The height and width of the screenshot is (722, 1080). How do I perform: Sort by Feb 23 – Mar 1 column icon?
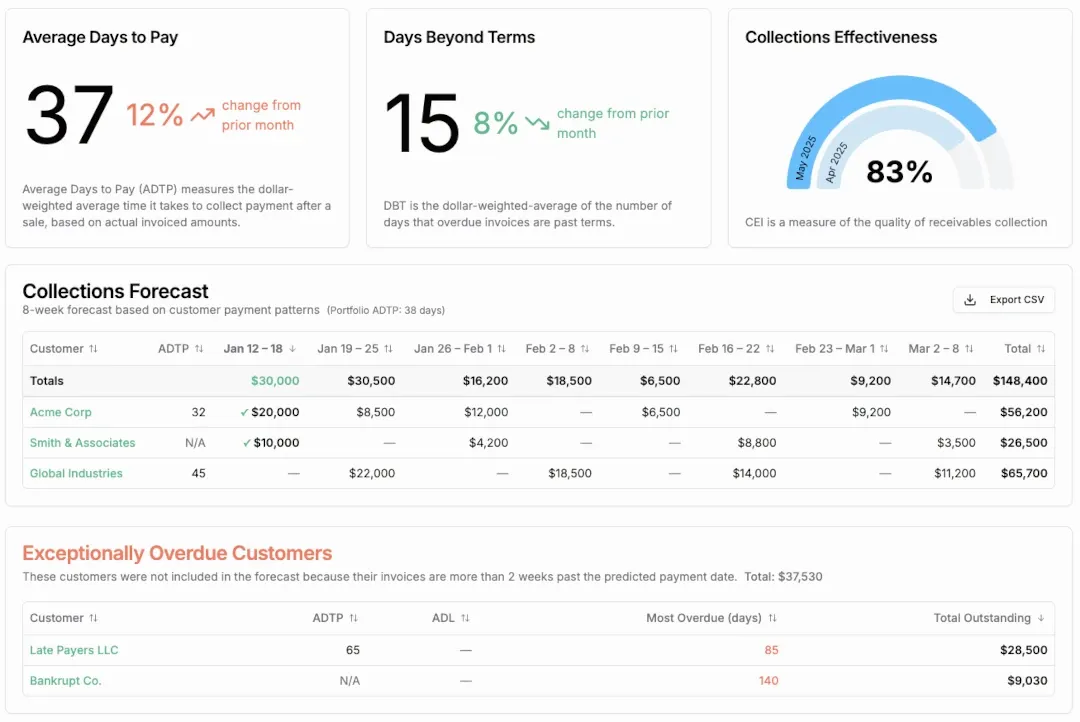(884, 349)
